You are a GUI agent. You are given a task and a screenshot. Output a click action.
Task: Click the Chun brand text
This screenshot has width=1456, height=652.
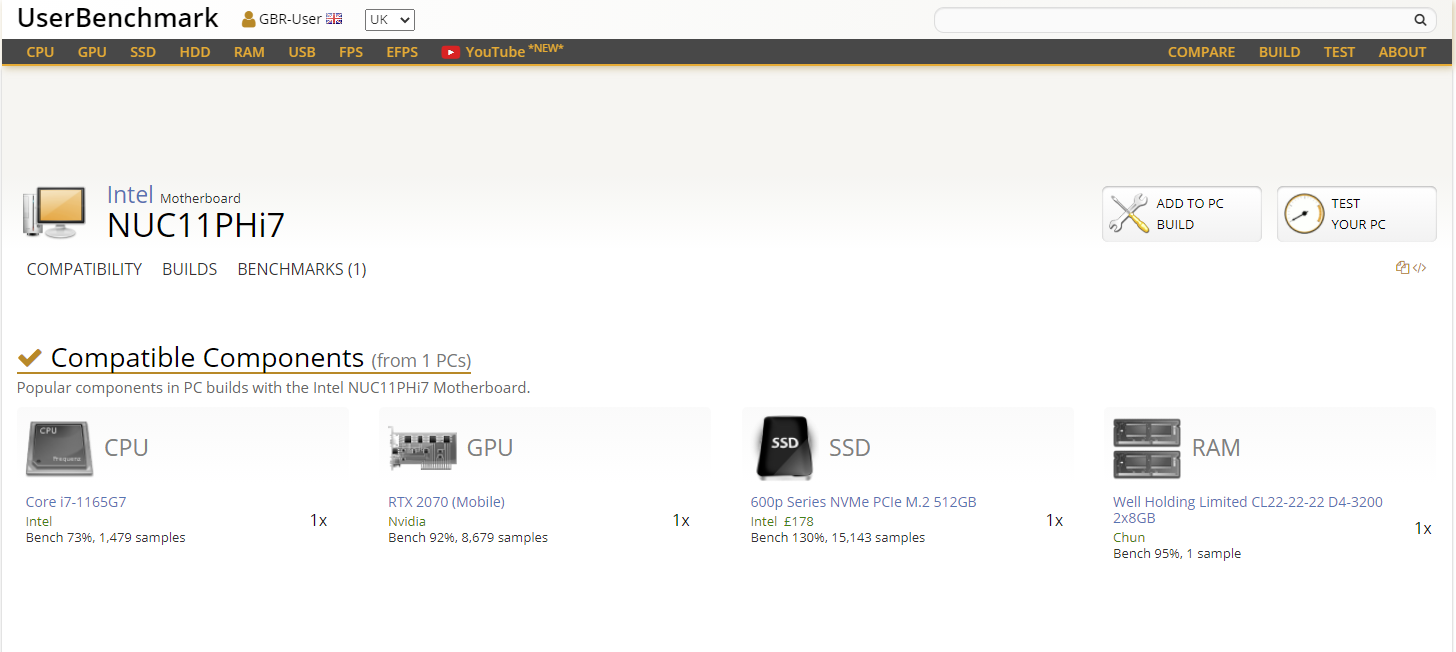point(1129,537)
